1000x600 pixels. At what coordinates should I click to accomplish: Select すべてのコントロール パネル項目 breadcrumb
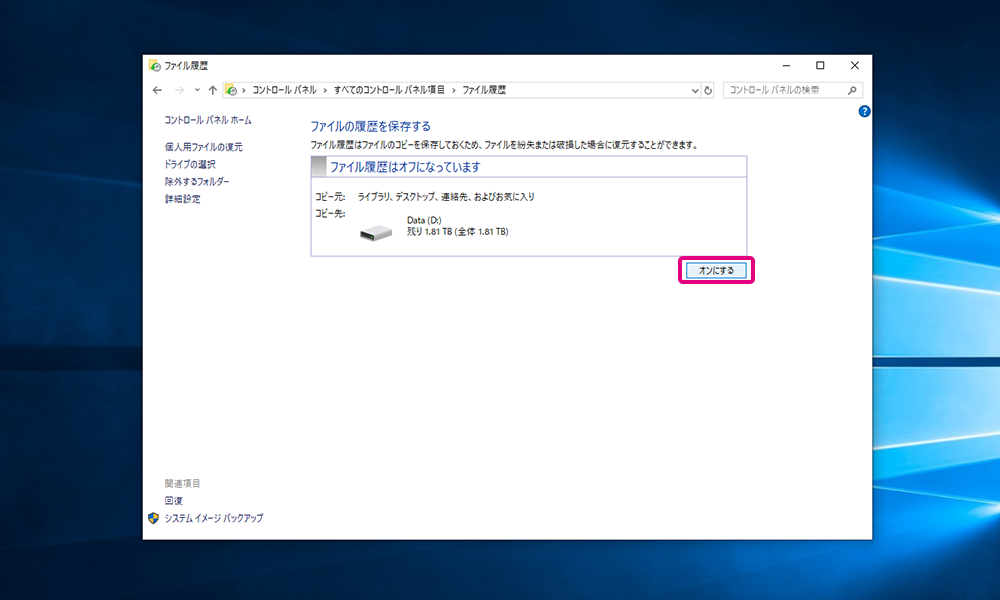pyautogui.click(x=389, y=90)
